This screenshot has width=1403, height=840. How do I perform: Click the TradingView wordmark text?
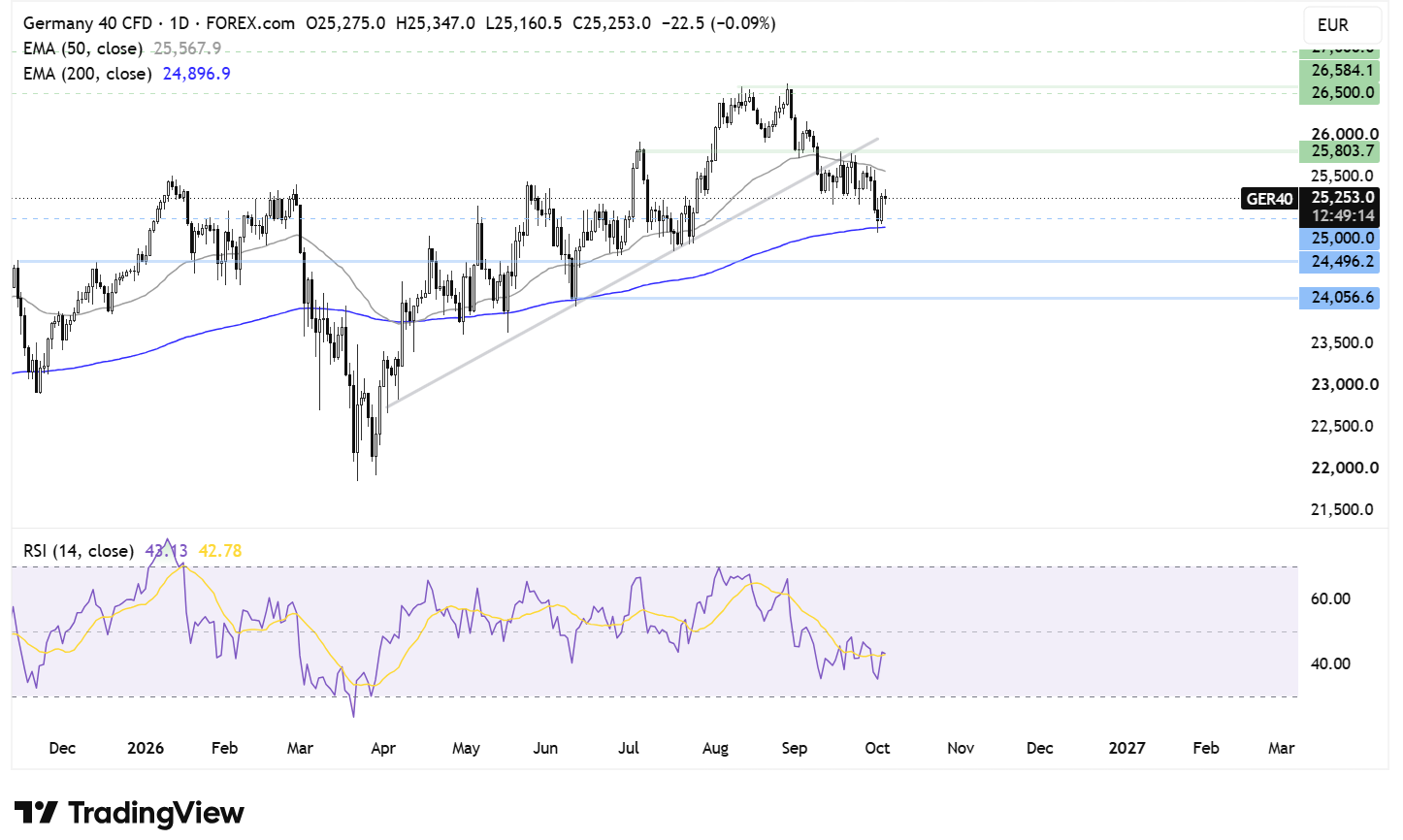[156, 813]
